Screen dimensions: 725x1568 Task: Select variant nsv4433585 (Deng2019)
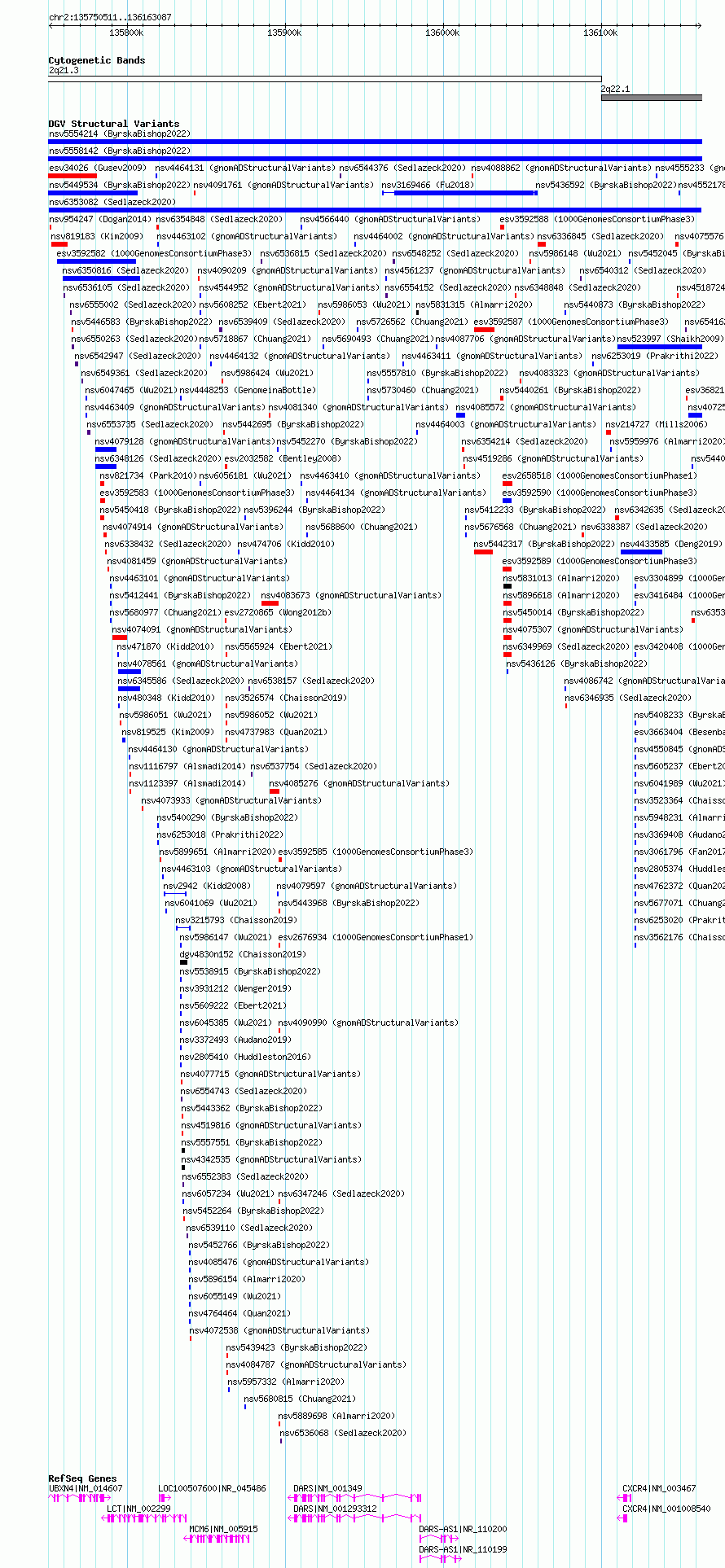(x=641, y=552)
